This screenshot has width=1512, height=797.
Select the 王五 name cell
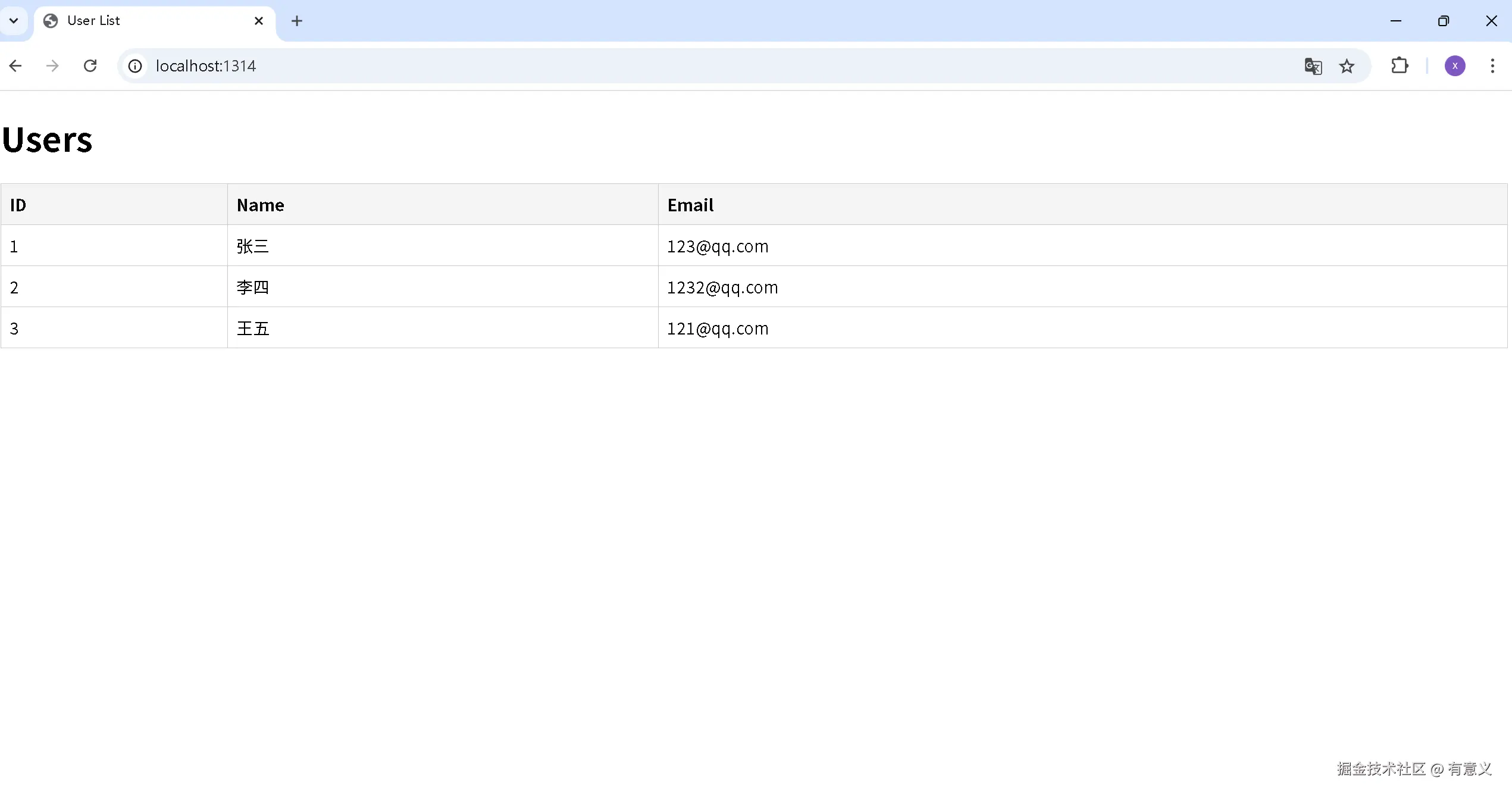click(x=253, y=329)
